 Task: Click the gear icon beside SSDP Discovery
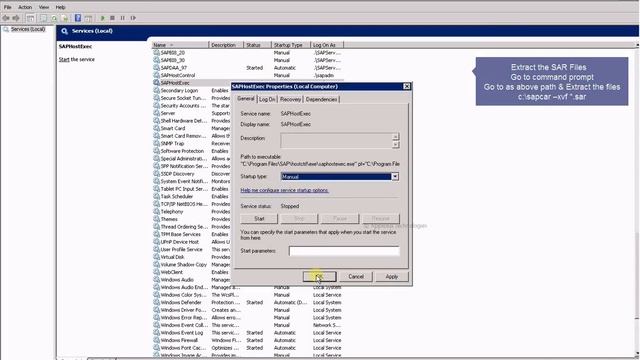click(156, 173)
